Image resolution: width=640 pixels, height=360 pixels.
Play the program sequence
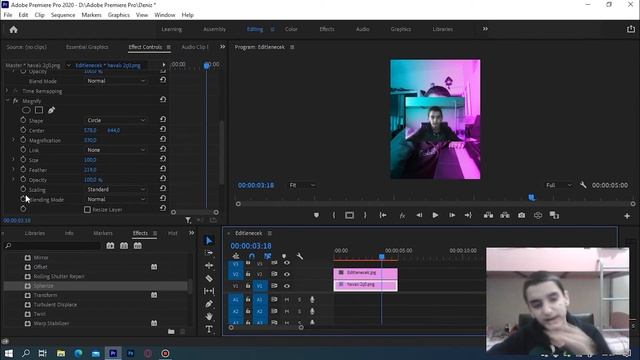[x=436, y=215]
